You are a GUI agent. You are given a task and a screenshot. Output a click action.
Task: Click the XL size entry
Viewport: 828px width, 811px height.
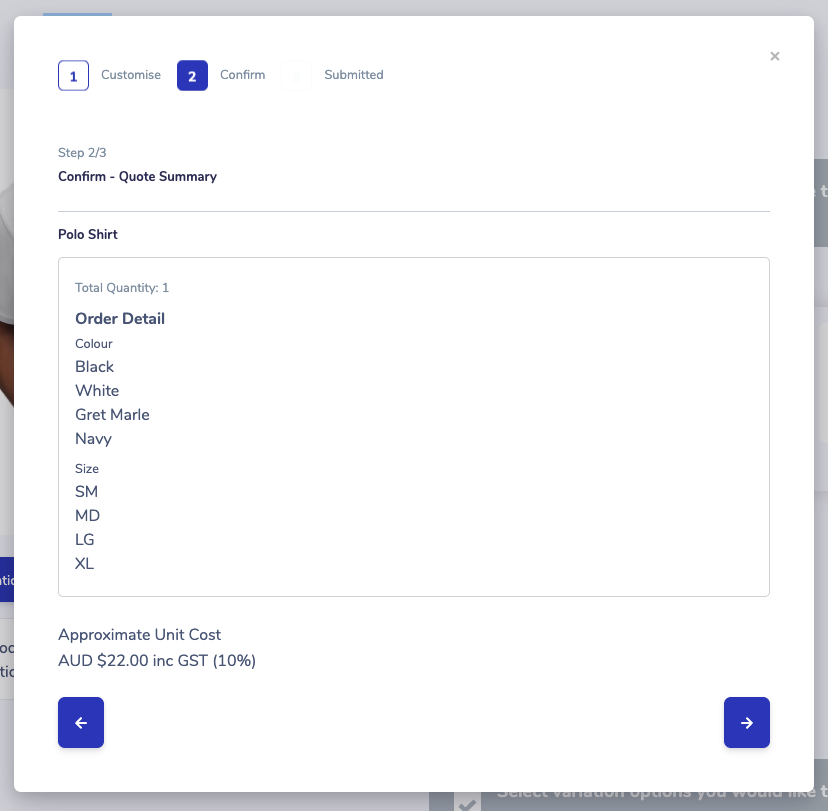pos(85,564)
